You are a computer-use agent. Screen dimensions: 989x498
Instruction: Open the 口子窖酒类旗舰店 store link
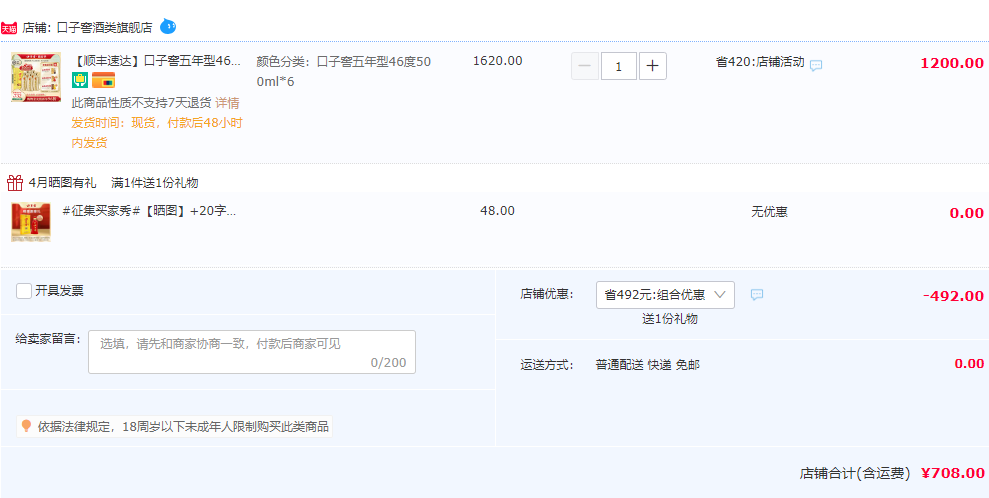pyautogui.click(x=105, y=28)
